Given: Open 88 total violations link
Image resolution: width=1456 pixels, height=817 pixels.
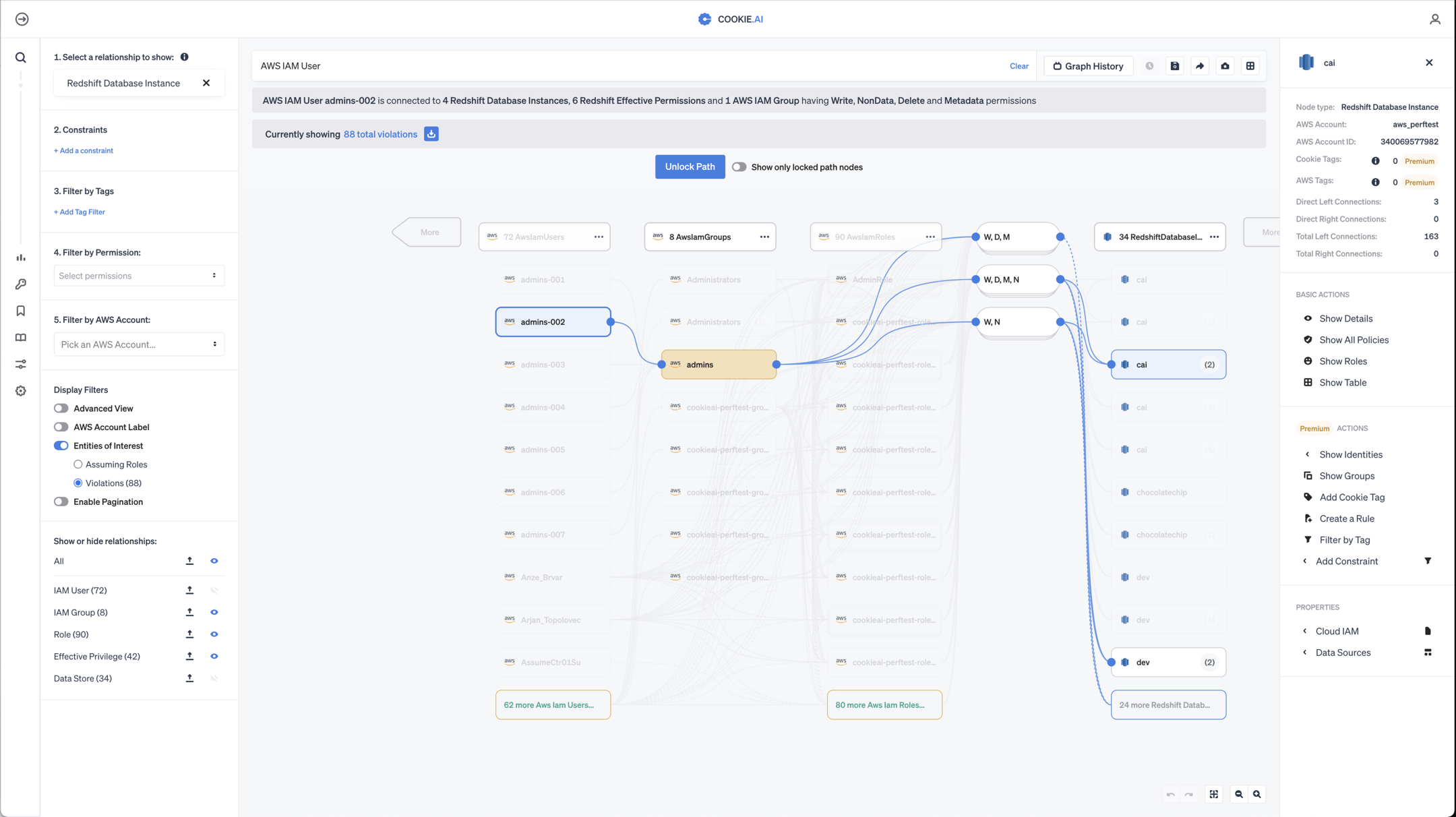Looking at the screenshot, I should point(380,134).
